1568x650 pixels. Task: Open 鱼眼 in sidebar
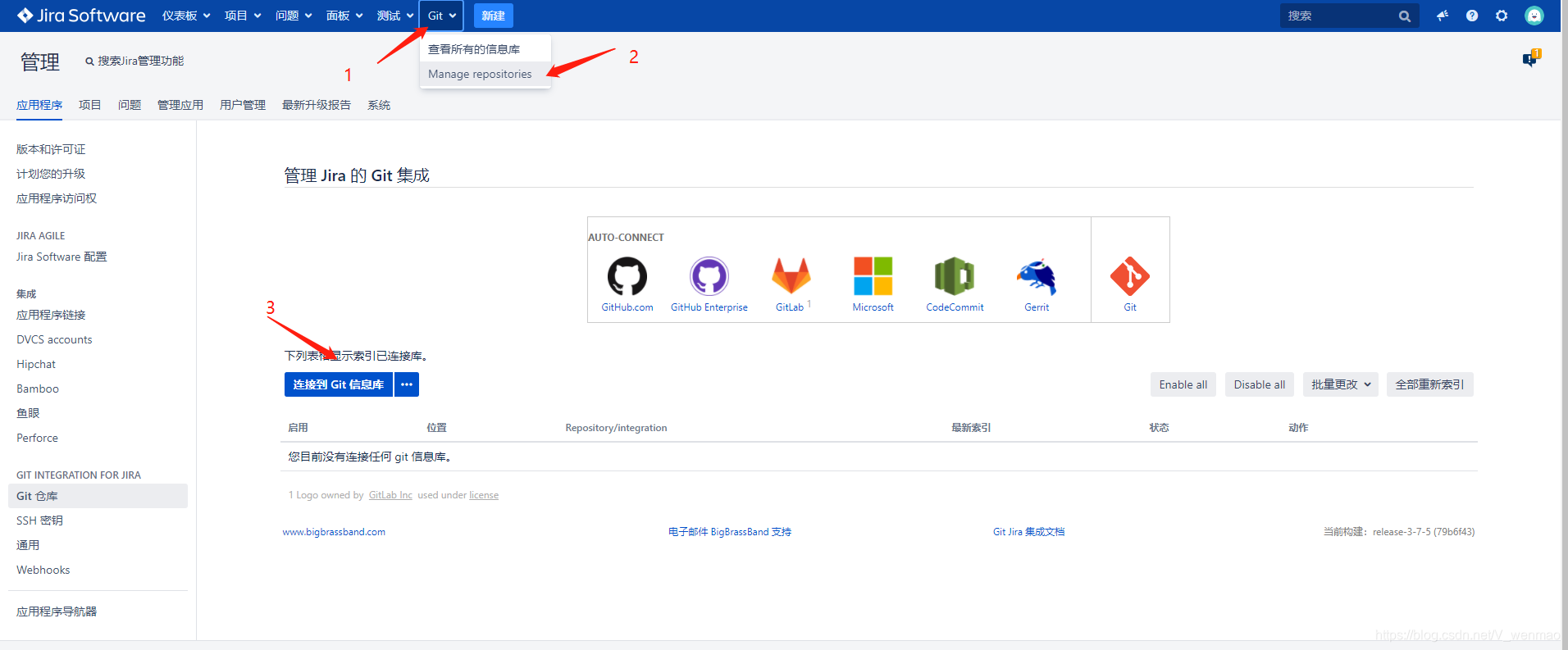click(28, 413)
